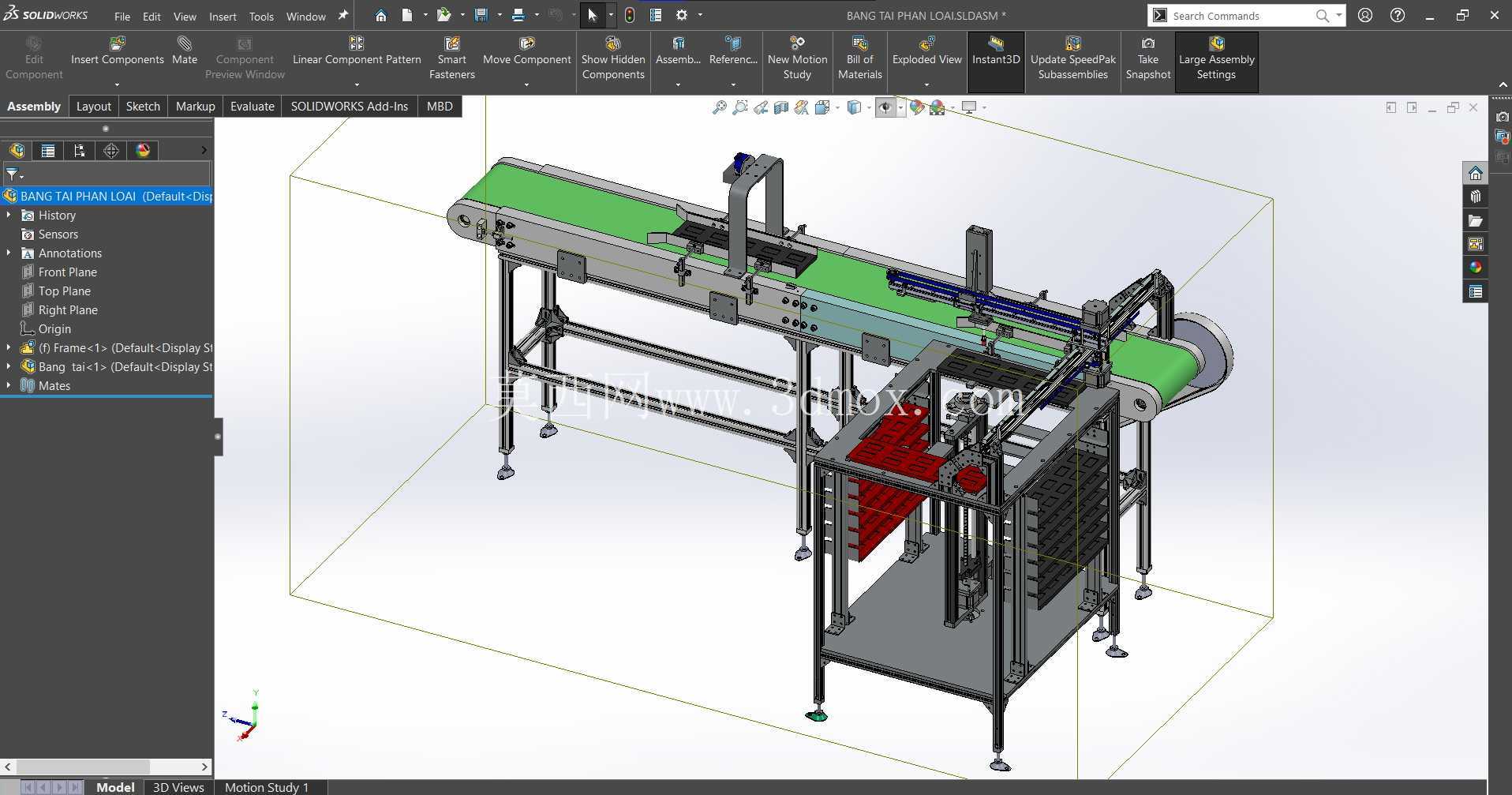1512x795 pixels.
Task: Open DisplayManager color wheel tab
Action: pos(143,151)
